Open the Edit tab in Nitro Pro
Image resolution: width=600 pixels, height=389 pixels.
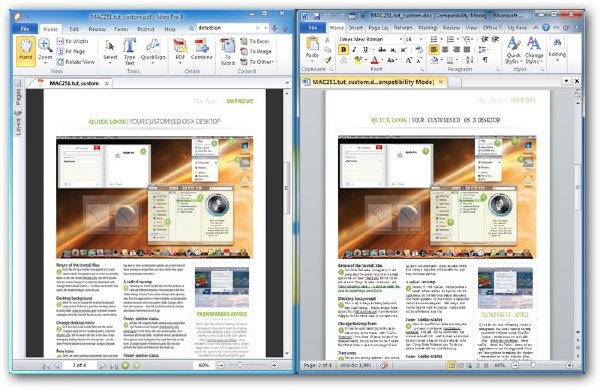click(x=74, y=29)
